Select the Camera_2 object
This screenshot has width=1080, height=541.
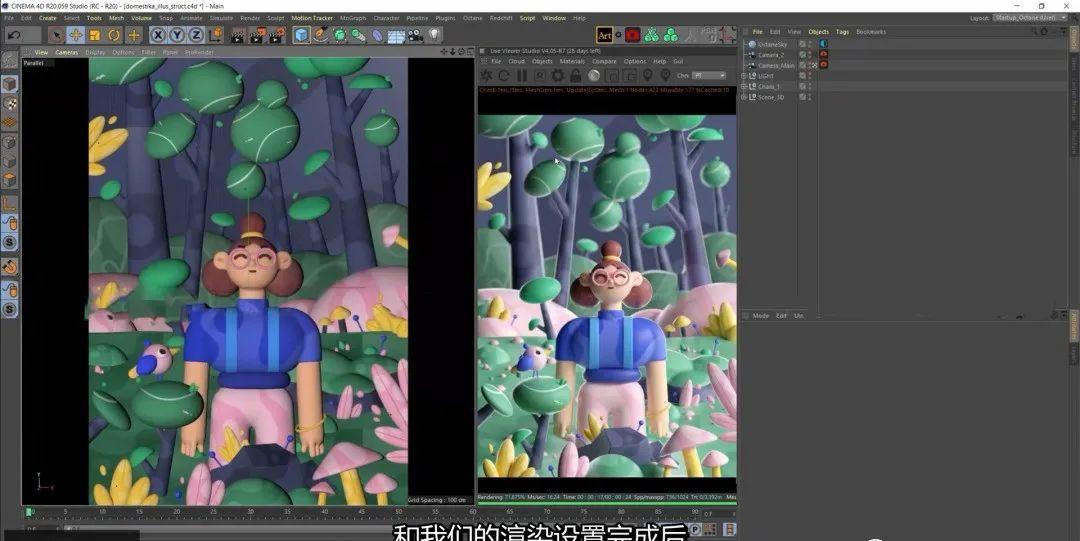(x=771, y=54)
